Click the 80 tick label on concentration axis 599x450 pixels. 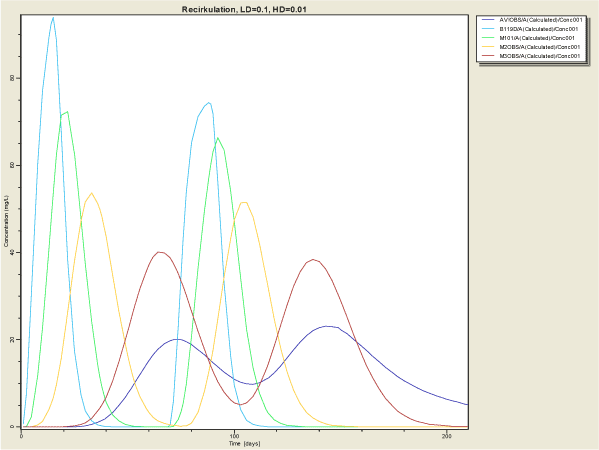pyautogui.click(x=12, y=78)
